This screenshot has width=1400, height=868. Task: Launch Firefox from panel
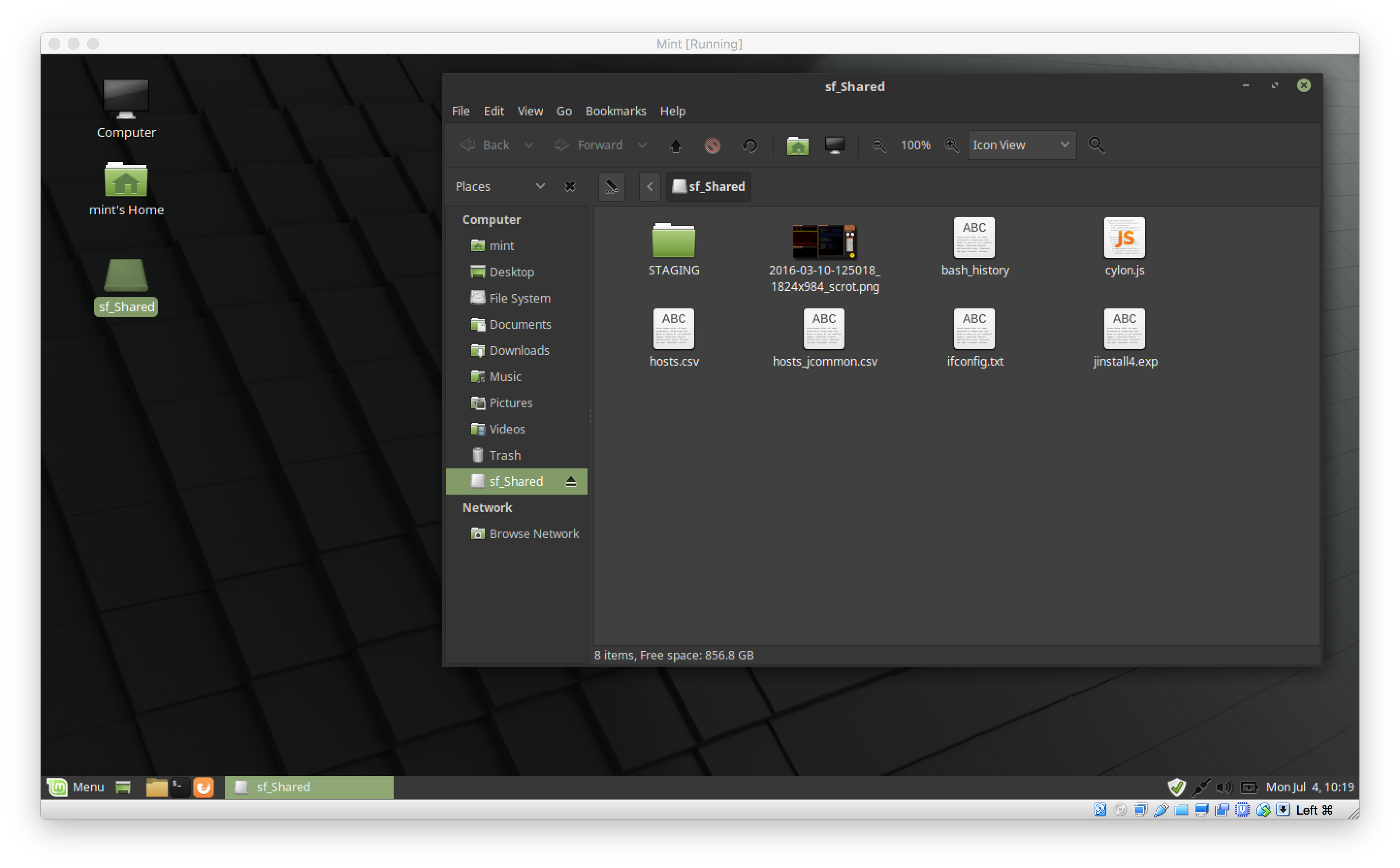tap(203, 787)
